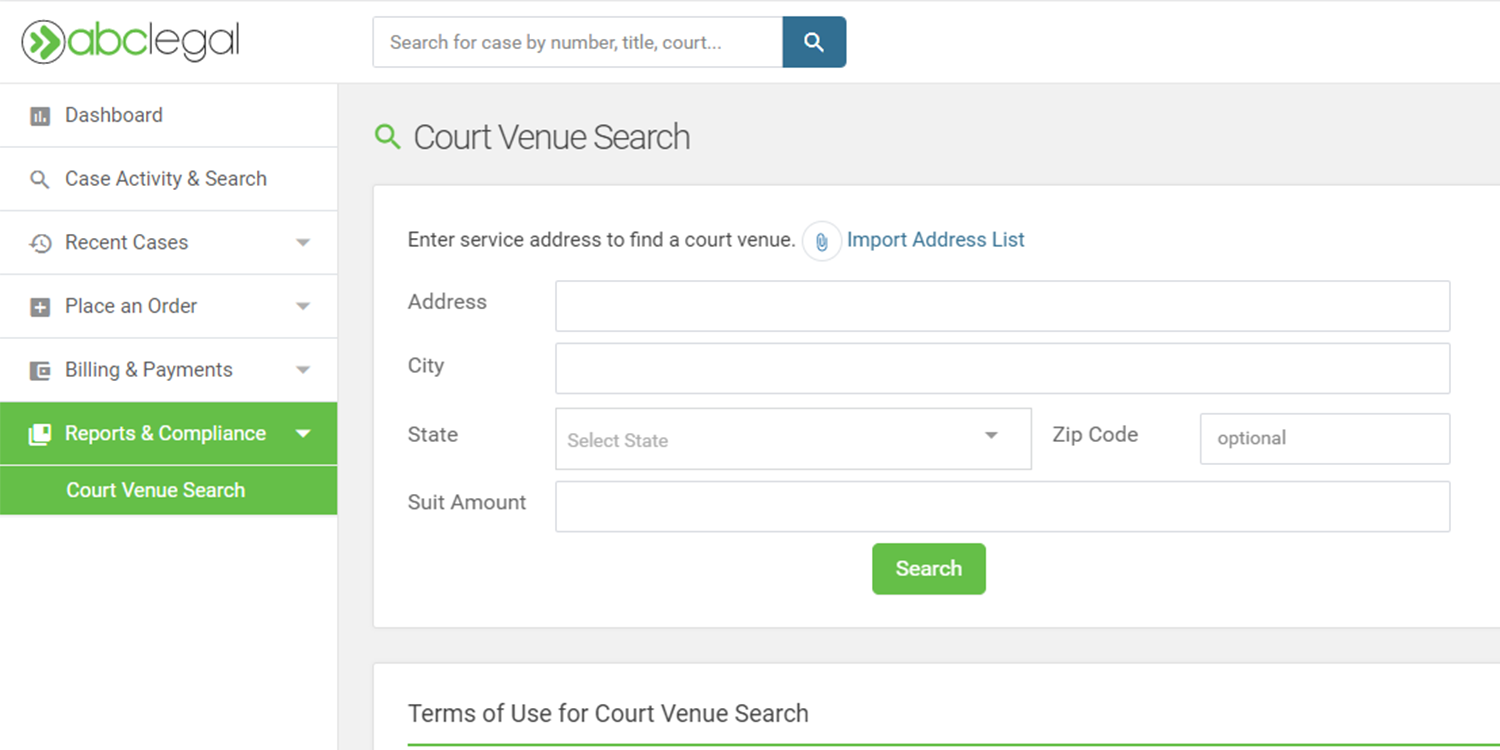
Task: Click the Recent Cases history clock icon
Action: (x=40, y=243)
